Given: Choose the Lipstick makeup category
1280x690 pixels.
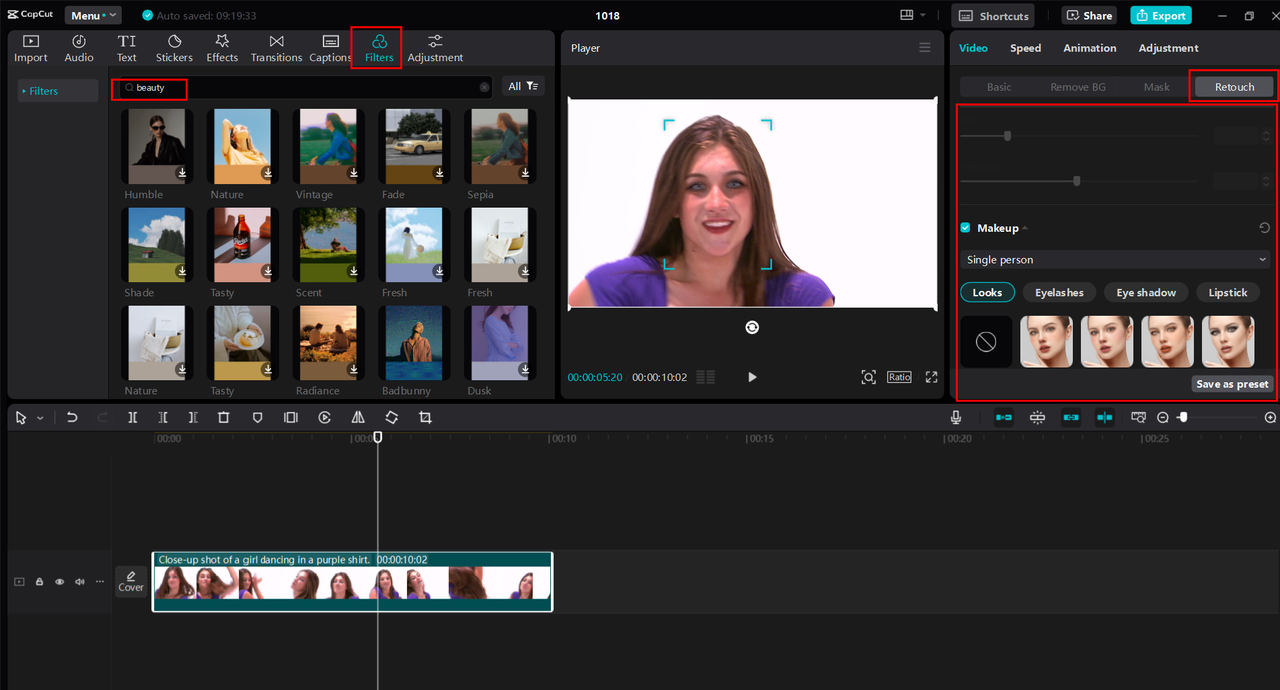Looking at the screenshot, I should click(x=1228, y=292).
